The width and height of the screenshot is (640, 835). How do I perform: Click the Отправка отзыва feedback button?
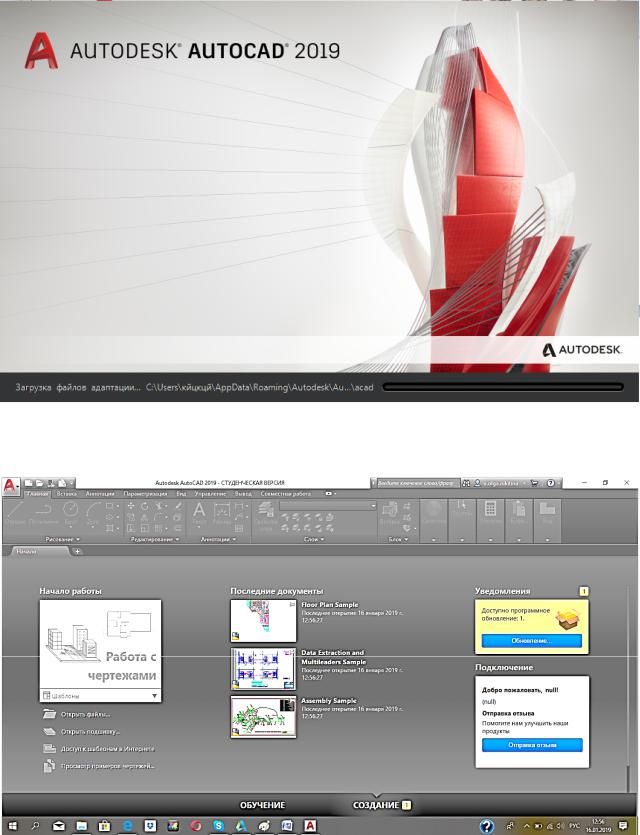532,745
